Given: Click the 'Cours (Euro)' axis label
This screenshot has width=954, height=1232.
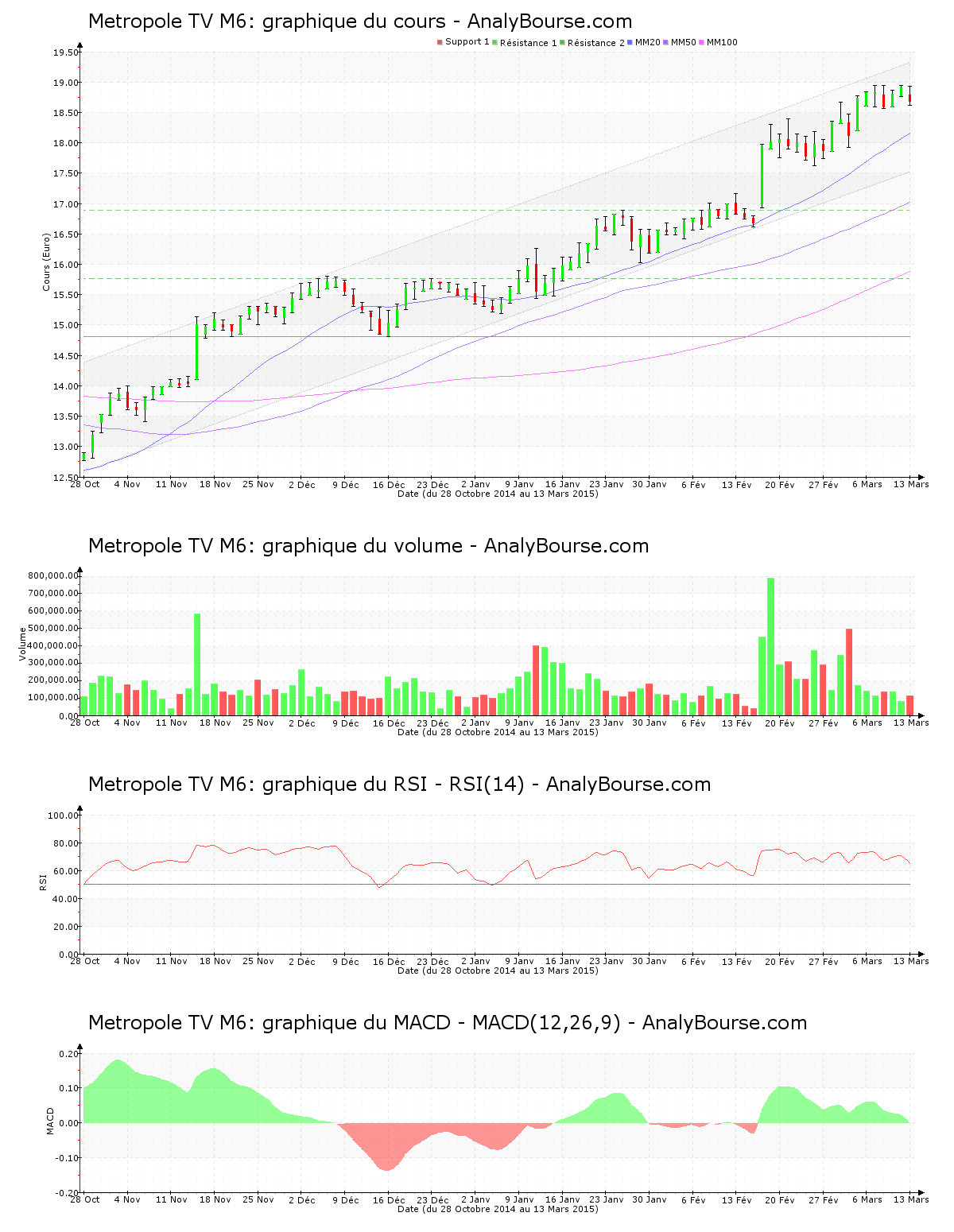Looking at the screenshot, I should point(46,262).
